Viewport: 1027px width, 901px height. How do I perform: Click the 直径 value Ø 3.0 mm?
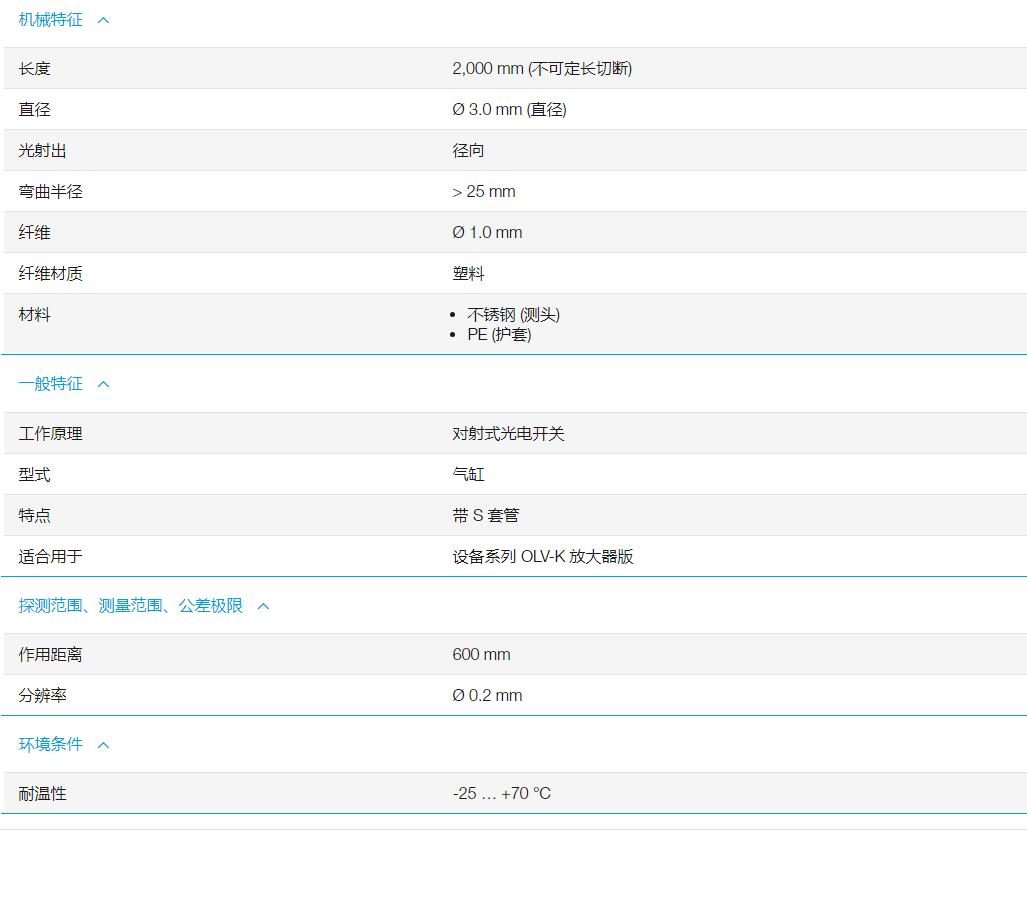(x=510, y=109)
